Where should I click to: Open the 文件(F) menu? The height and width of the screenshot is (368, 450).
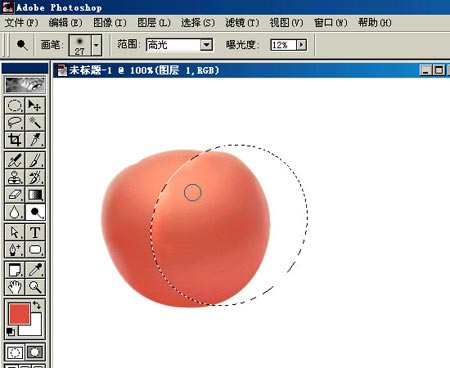click(22, 23)
